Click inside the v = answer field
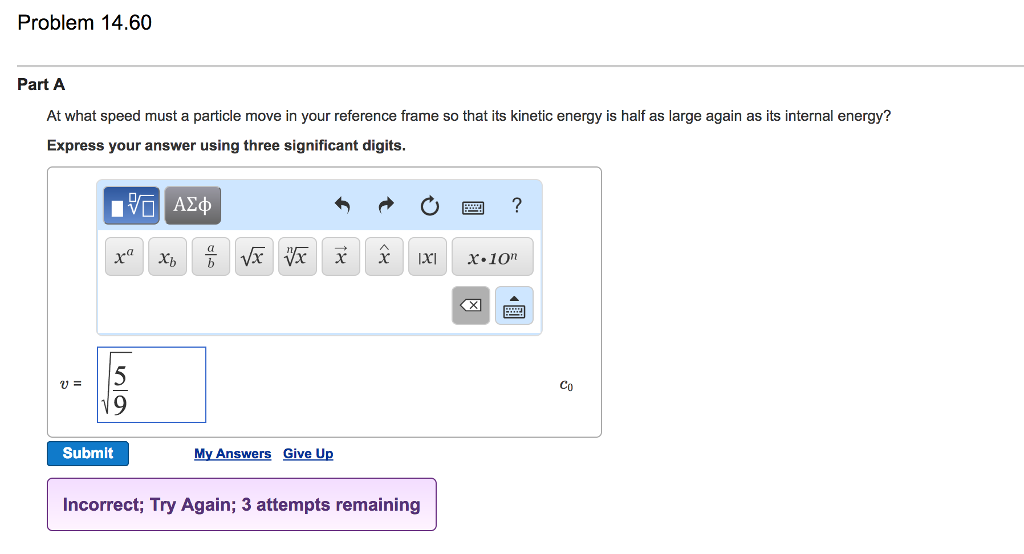This screenshot has width=1024, height=554. point(152,385)
